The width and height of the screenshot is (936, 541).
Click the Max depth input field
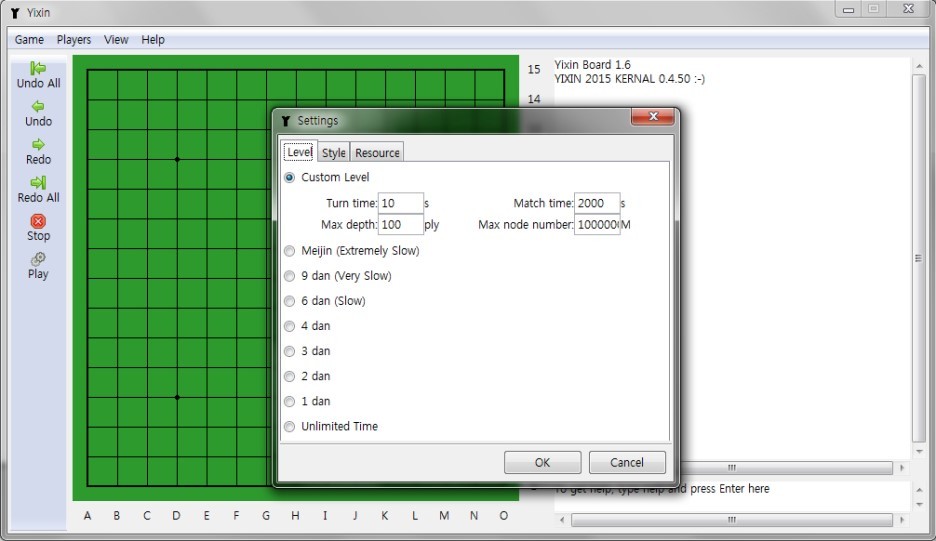coord(401,225)
